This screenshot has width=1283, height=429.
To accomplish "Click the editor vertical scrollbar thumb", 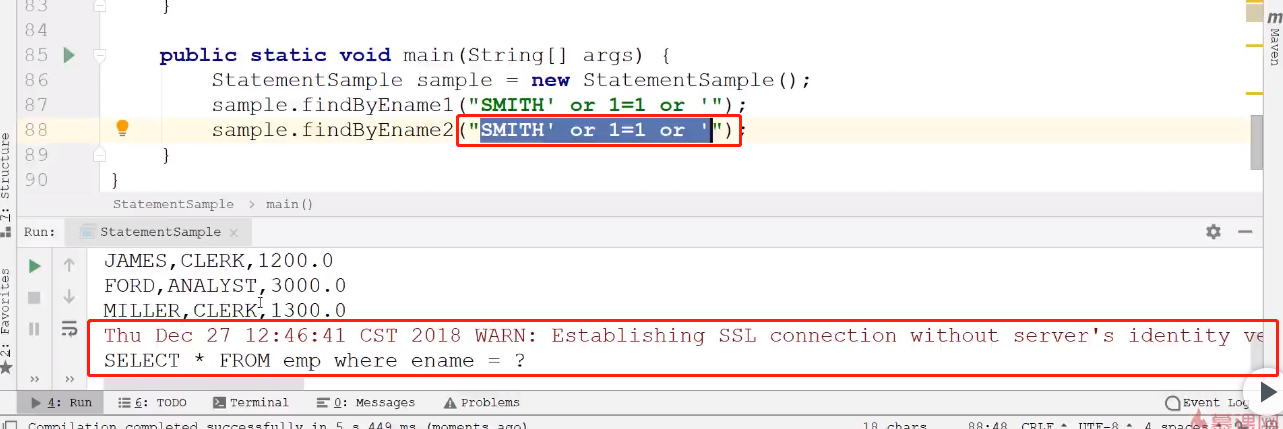I will pyautogui.click(x=1256, y=142).
